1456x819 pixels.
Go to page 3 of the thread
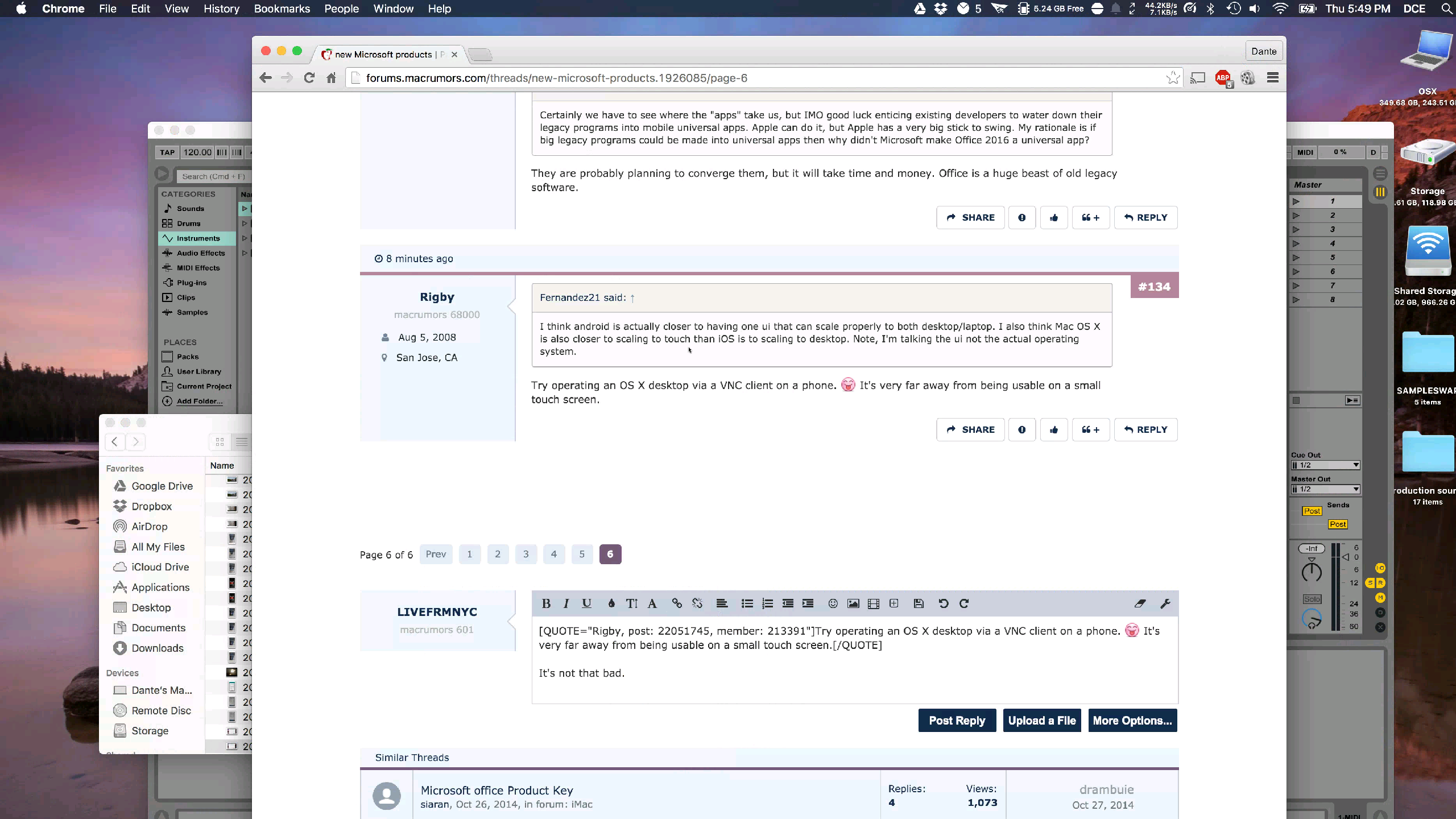(x=526, y=554)
